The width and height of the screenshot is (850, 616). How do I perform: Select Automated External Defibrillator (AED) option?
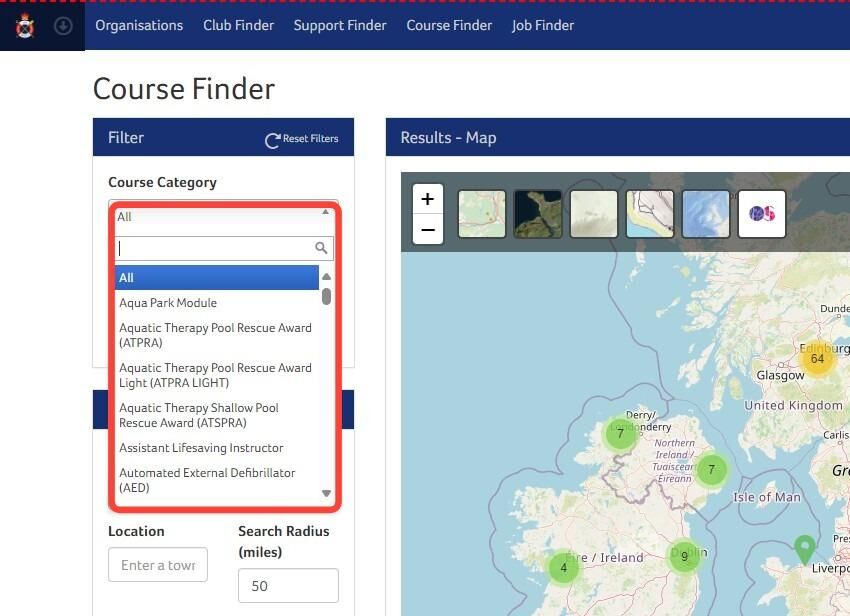click(217, 480)
